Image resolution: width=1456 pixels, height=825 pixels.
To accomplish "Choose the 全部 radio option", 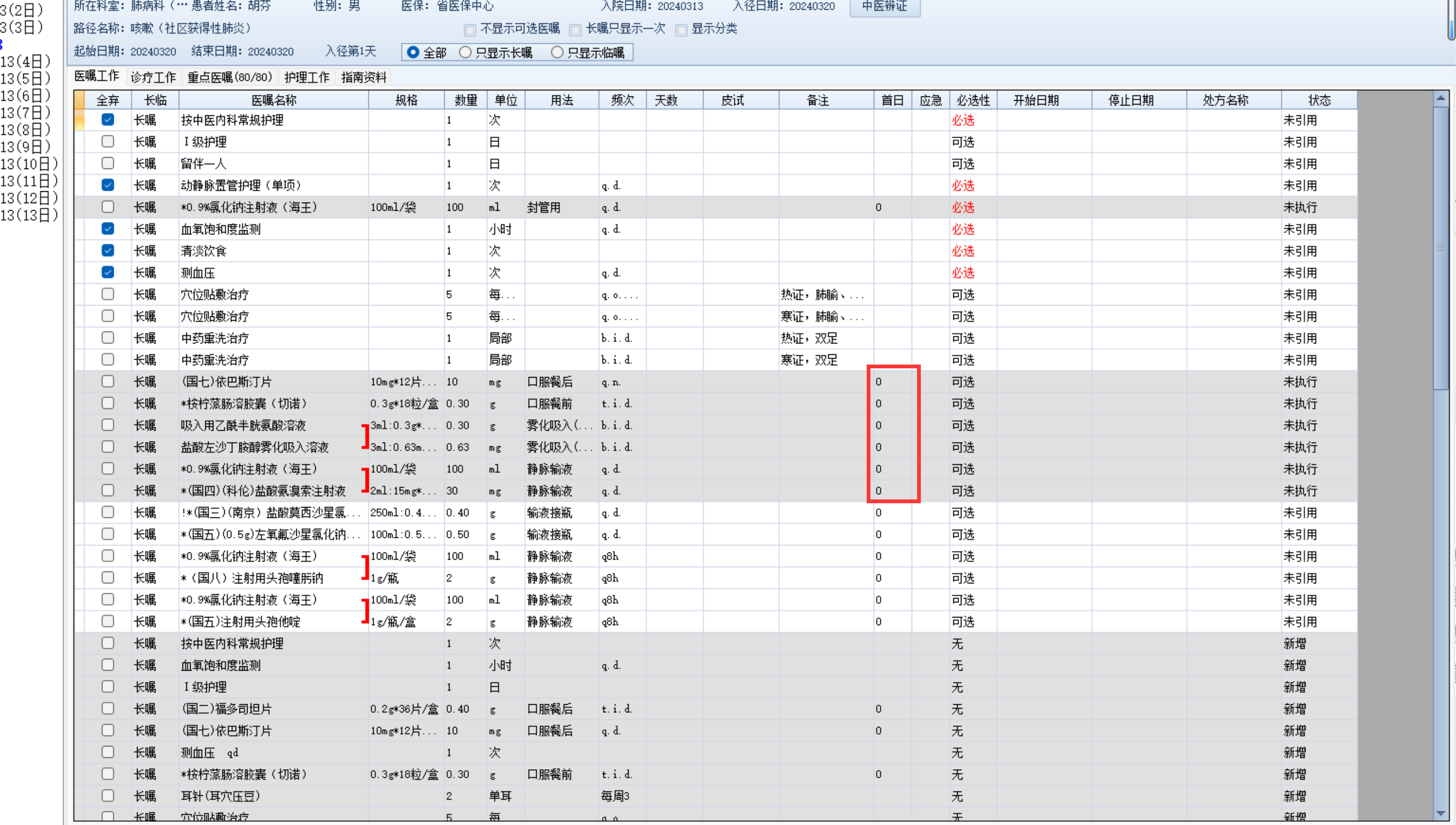I will [x=414, y=53].
